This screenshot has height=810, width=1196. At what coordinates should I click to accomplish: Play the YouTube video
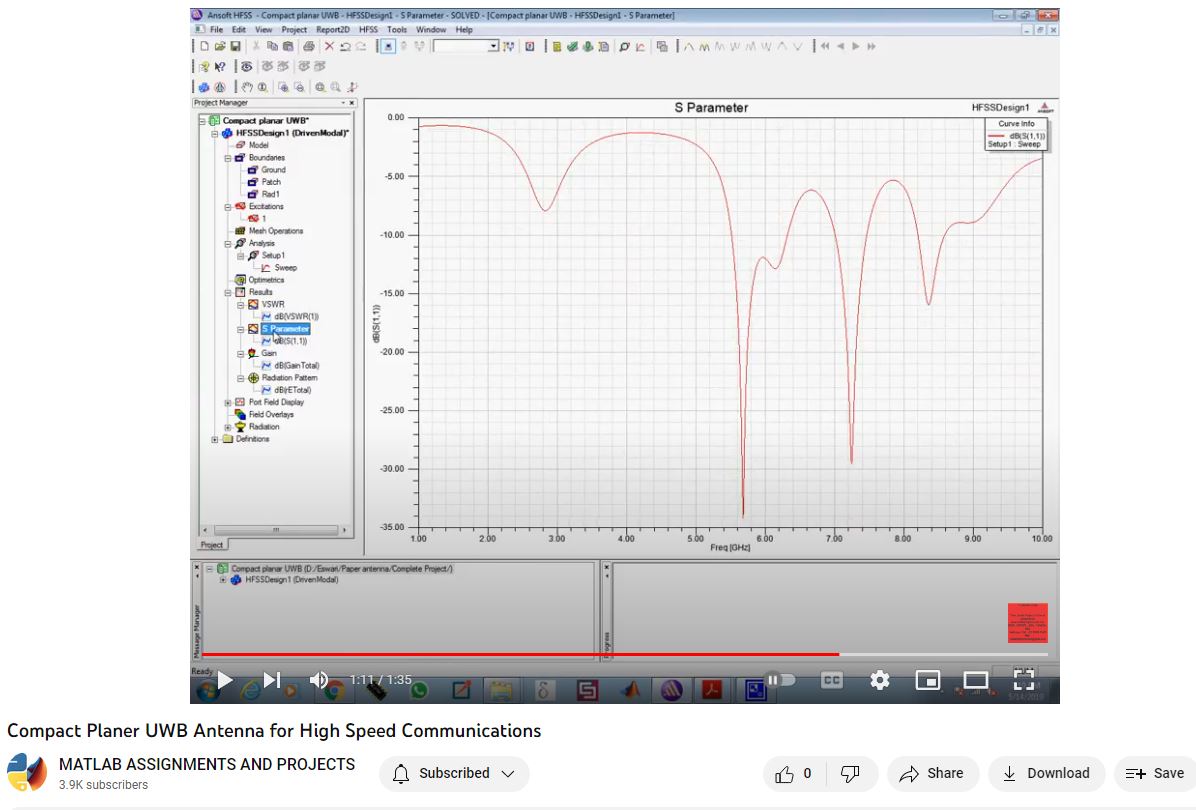coord(224,680)
